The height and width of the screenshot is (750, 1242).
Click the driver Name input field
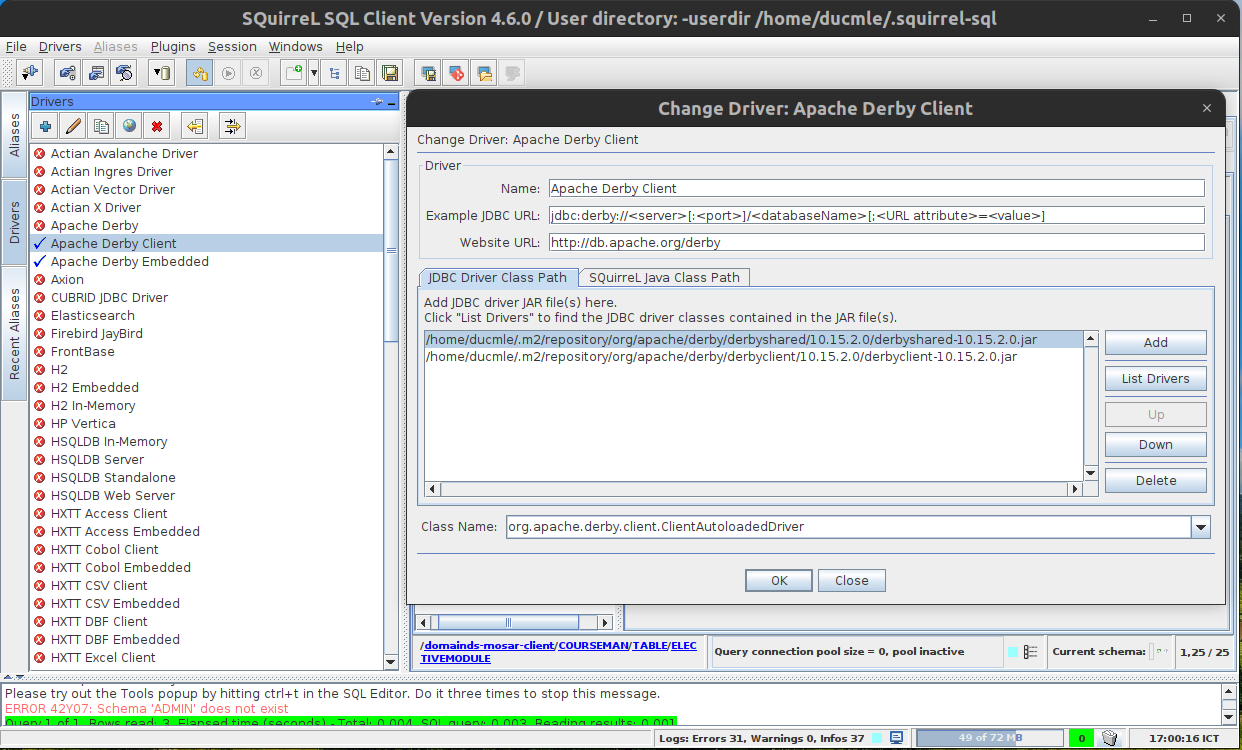[876, 188]
